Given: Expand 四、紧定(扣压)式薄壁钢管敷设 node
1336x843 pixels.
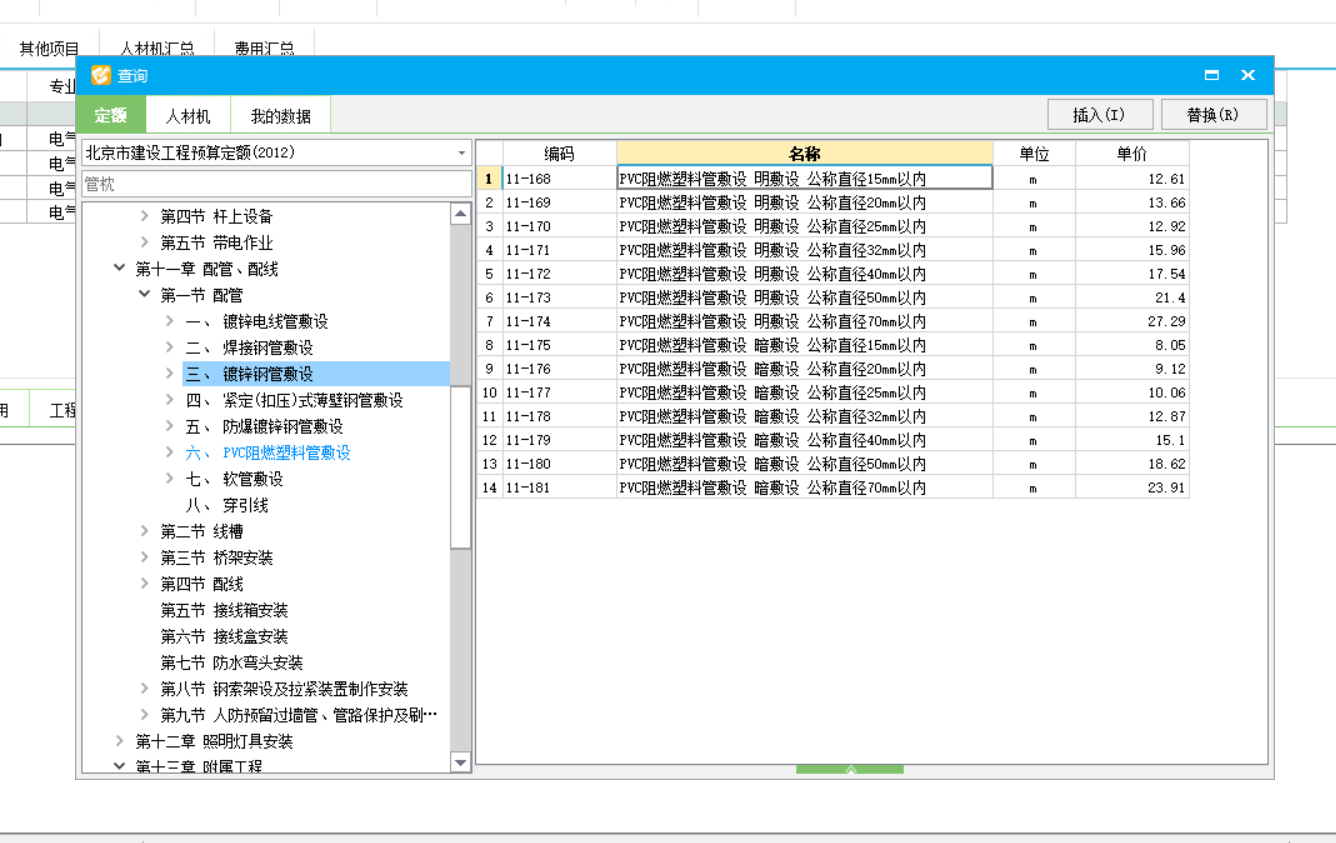Looking at the screenshot, I should 170,400.
